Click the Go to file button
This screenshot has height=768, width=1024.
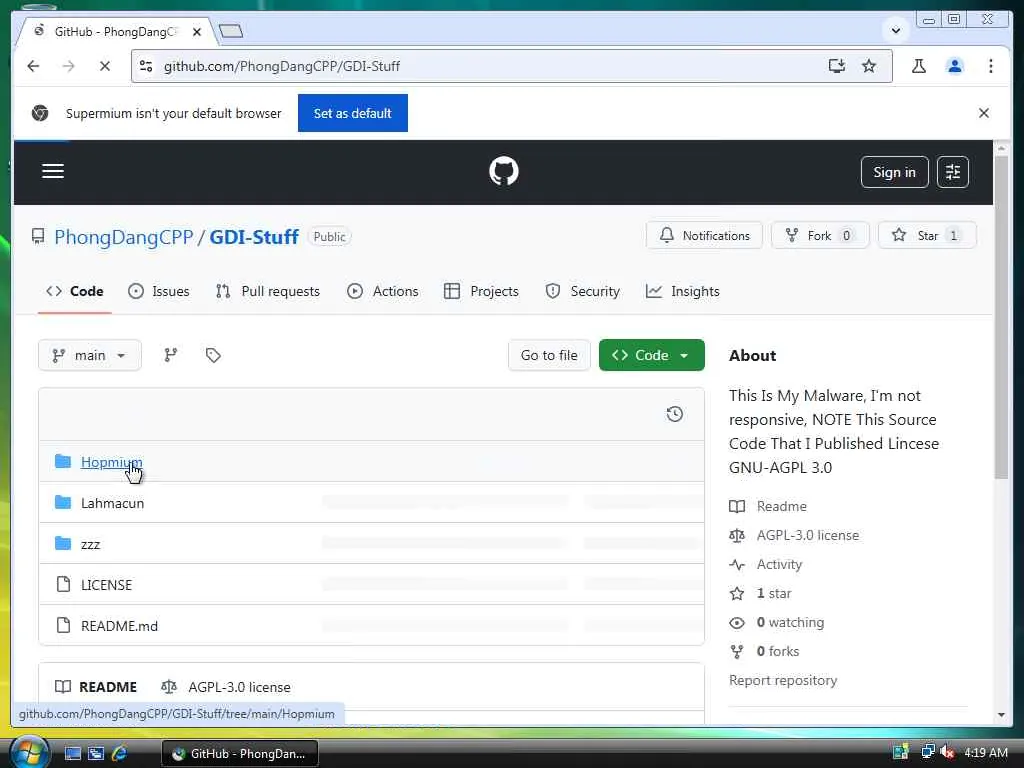pyautogui.click(x=549, y=355)
